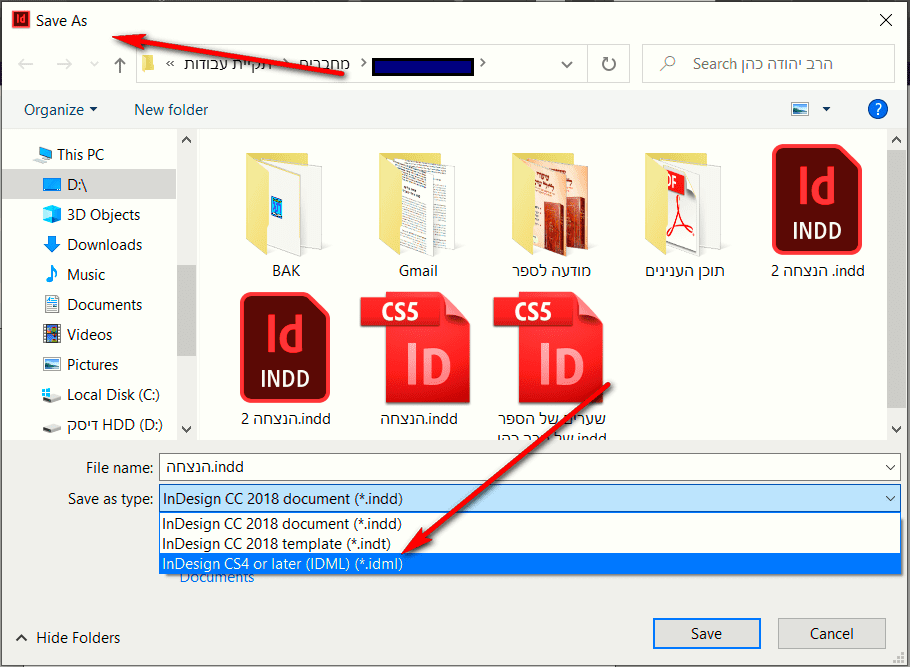Image resolution: width=910 pixels, height=667 pixels.
Task: Refresh the folder view
Action: (608, 64)
